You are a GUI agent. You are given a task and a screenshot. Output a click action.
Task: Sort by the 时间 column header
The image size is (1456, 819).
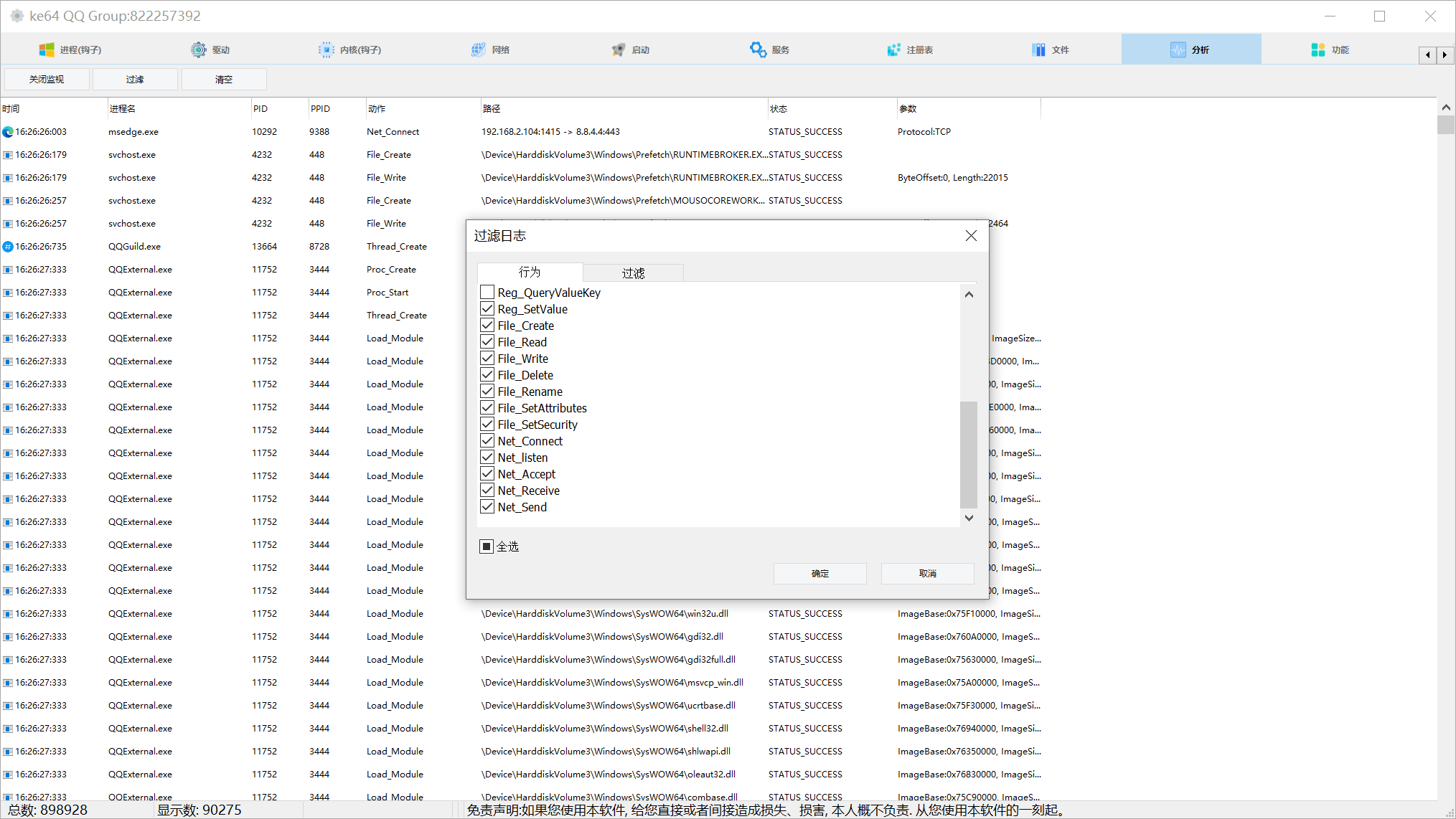54,109
